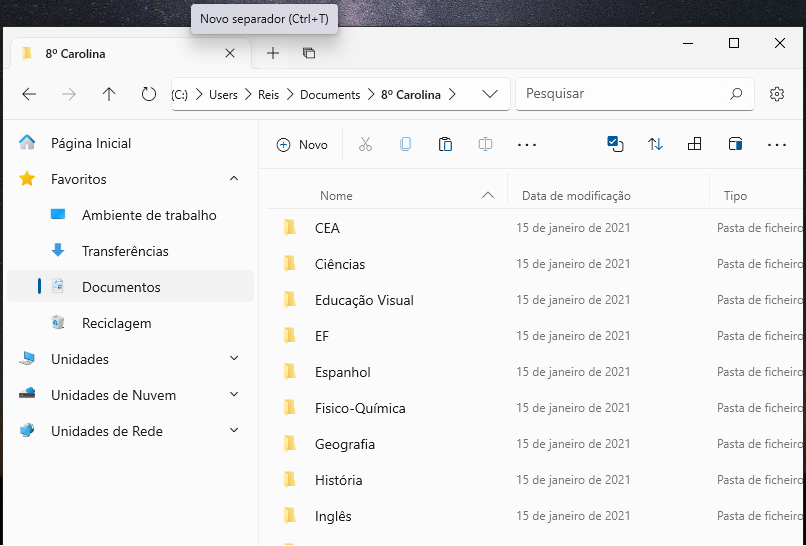Click the paste clipboard icon
Viewport: 806px width, 546px height.
(x=445, y=144)
